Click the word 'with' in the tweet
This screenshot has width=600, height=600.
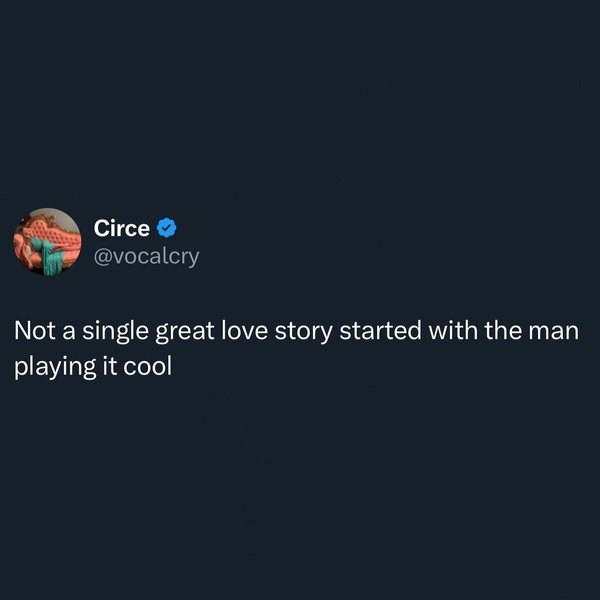(x=453, y=331)
